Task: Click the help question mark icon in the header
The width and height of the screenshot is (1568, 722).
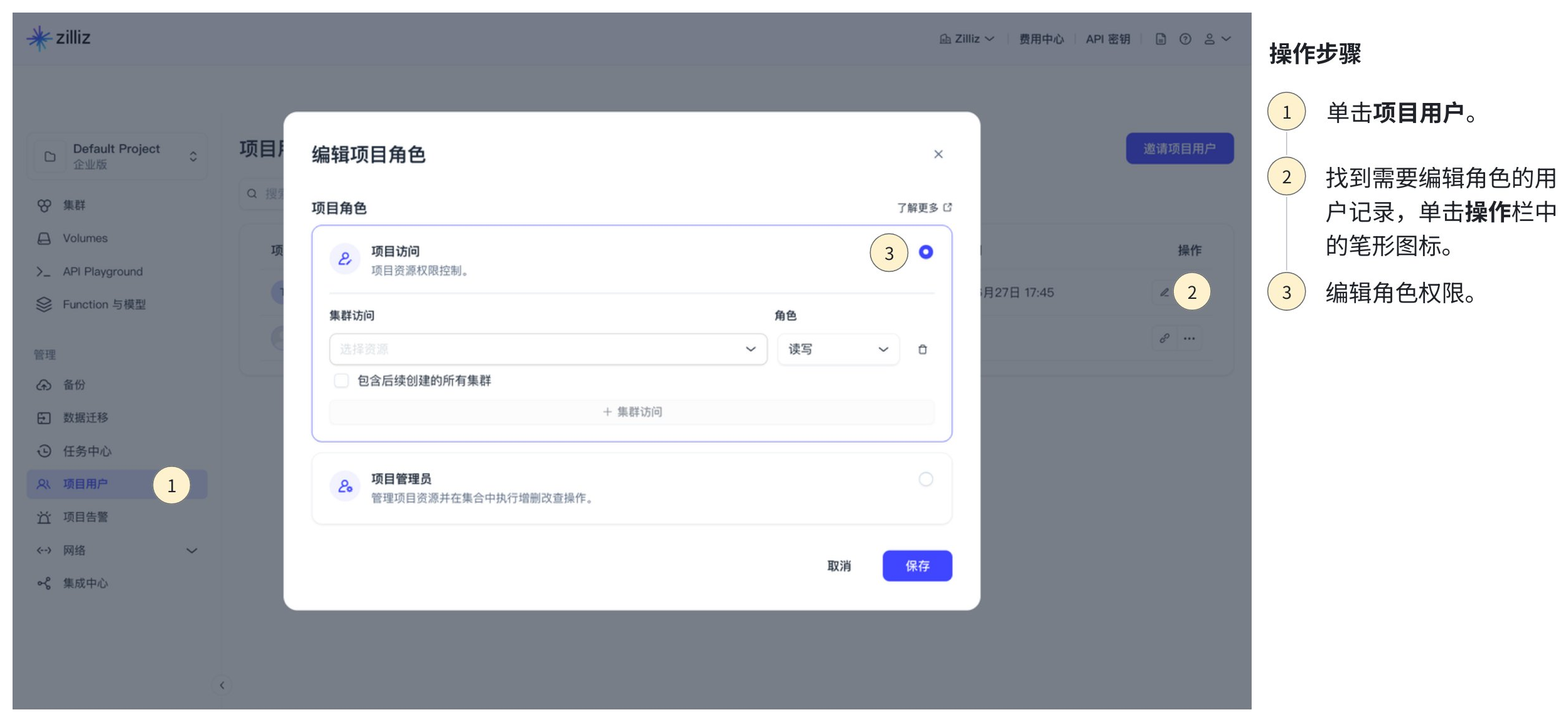Action: (1184, 40)
